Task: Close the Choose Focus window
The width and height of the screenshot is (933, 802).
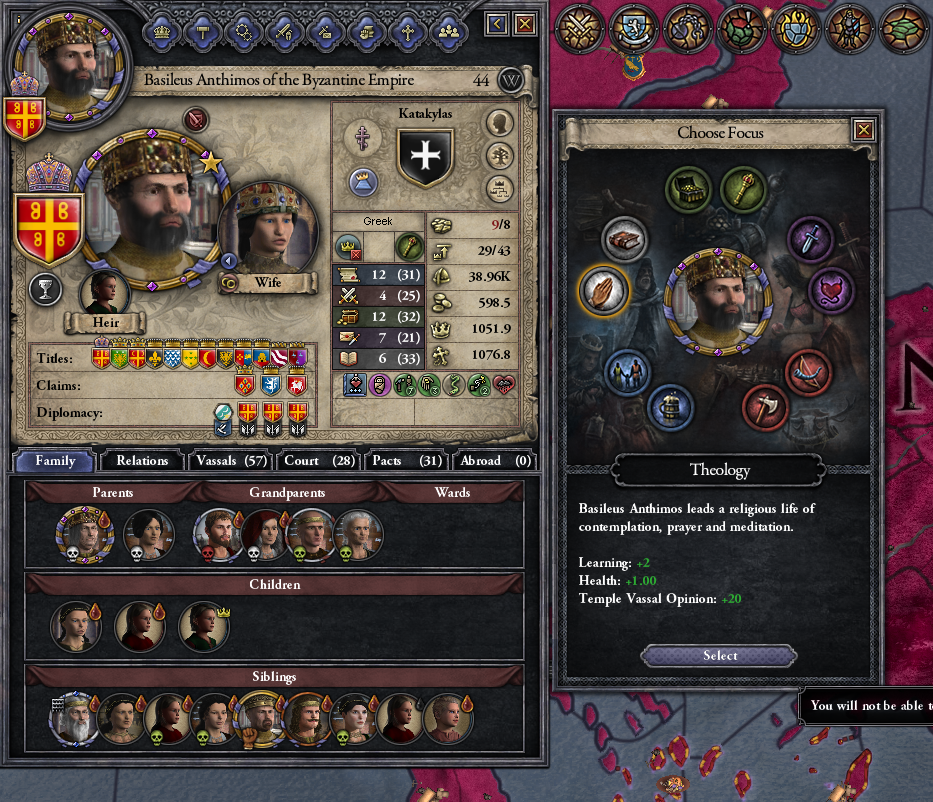Action: (864, 130)
